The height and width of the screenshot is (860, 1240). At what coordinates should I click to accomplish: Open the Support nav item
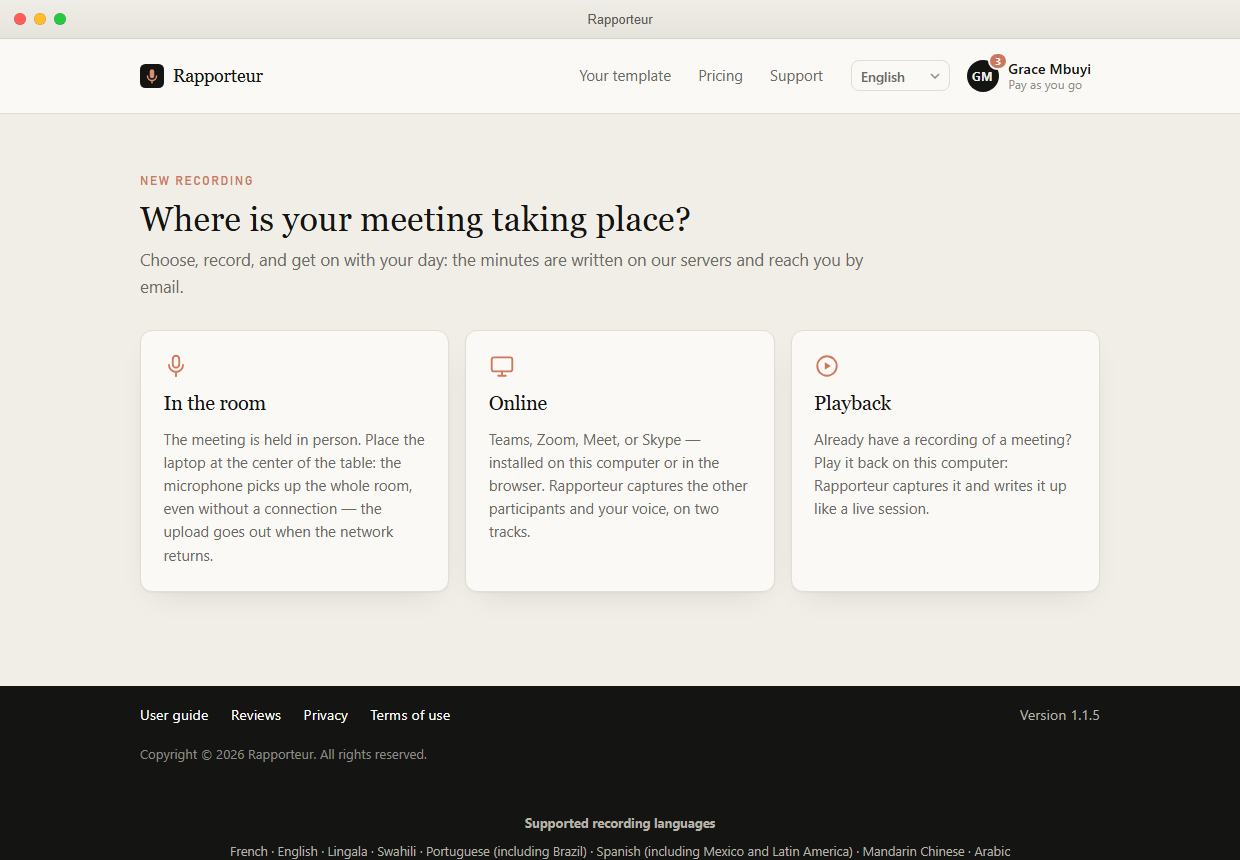click(x=796, y=76)
